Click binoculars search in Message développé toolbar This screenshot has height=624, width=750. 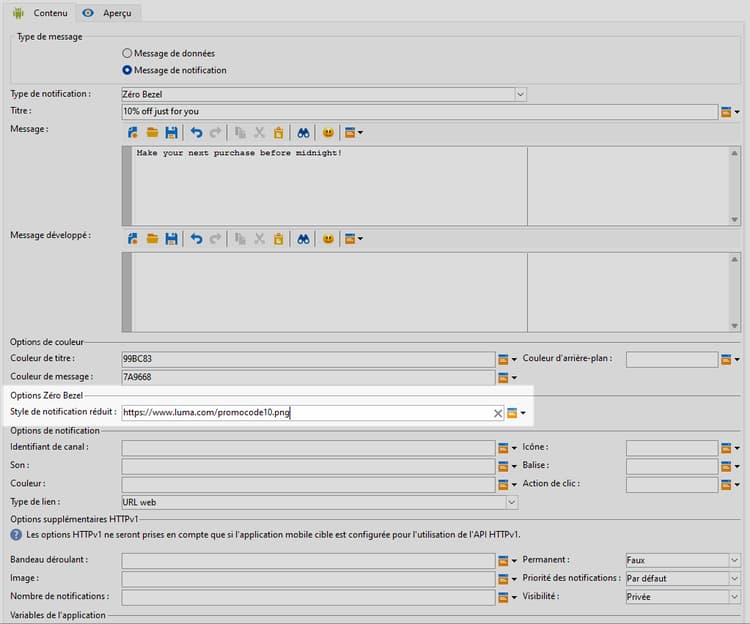(x=303, y=239)
